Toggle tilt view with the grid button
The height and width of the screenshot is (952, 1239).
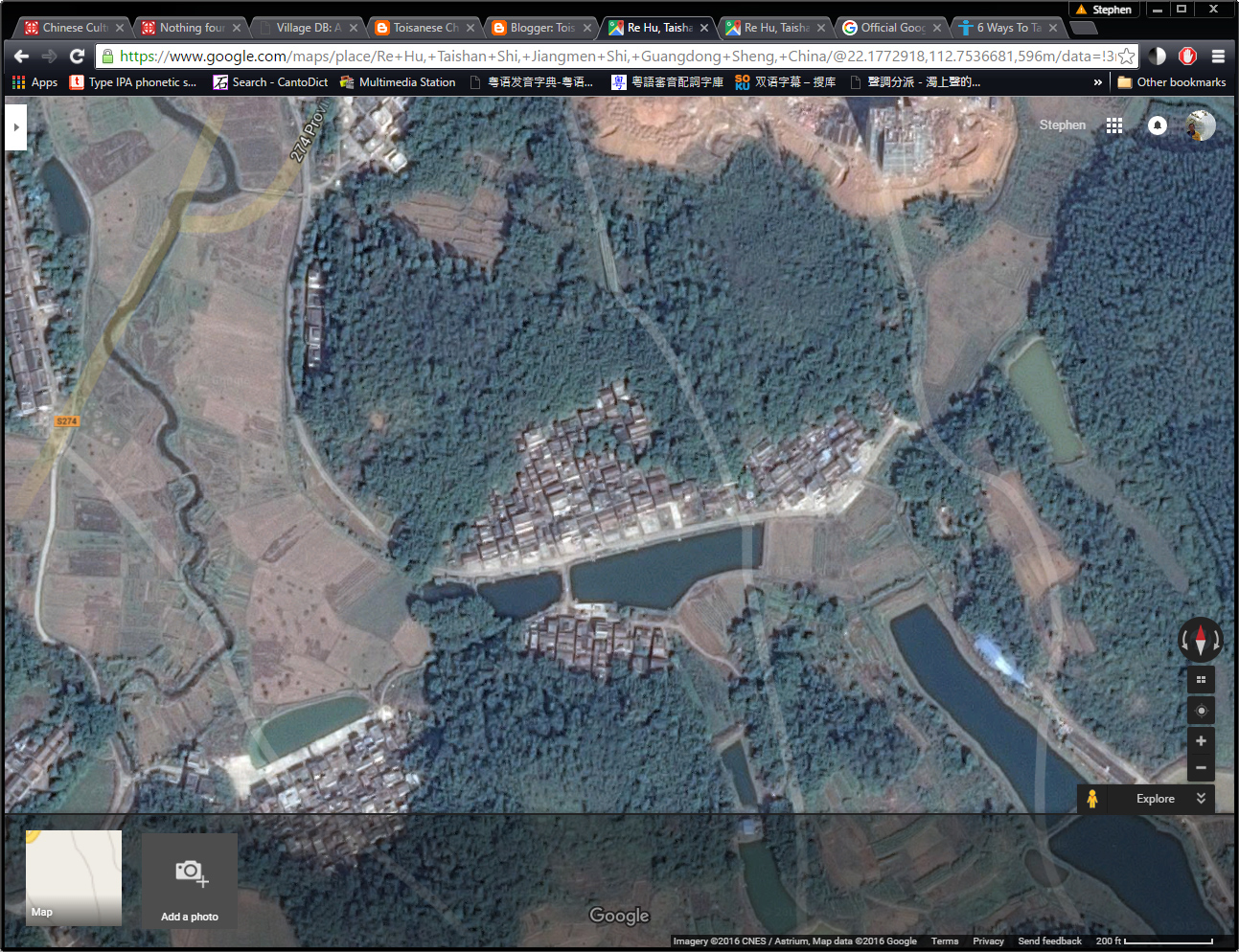pos(1201,680)
